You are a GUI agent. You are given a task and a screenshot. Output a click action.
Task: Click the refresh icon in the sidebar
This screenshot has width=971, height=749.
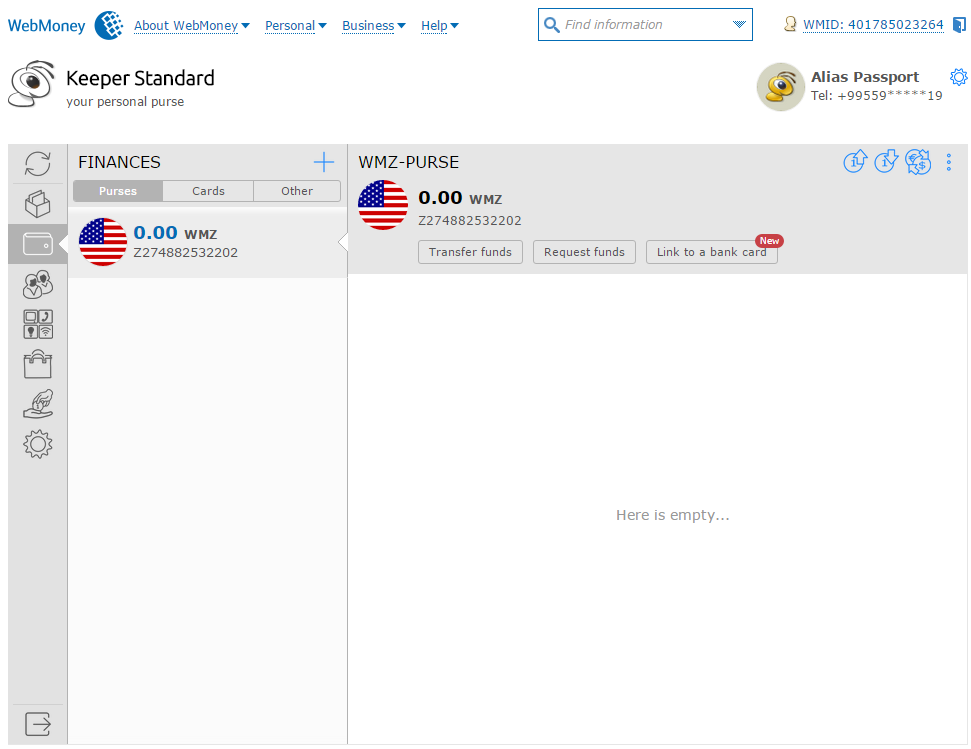37,164
